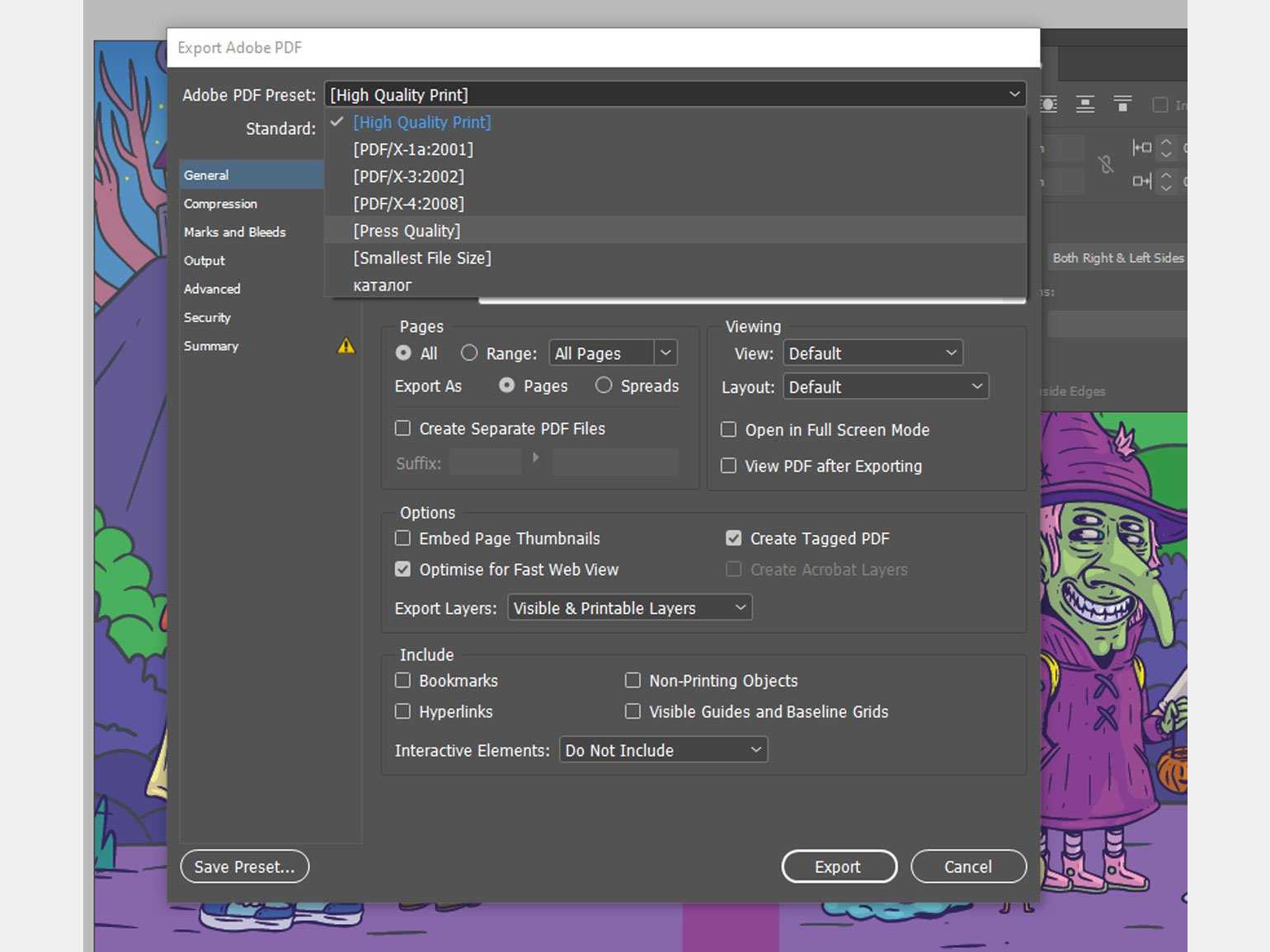Tick the Hyperlinks include checkbox

coord(403,711)
